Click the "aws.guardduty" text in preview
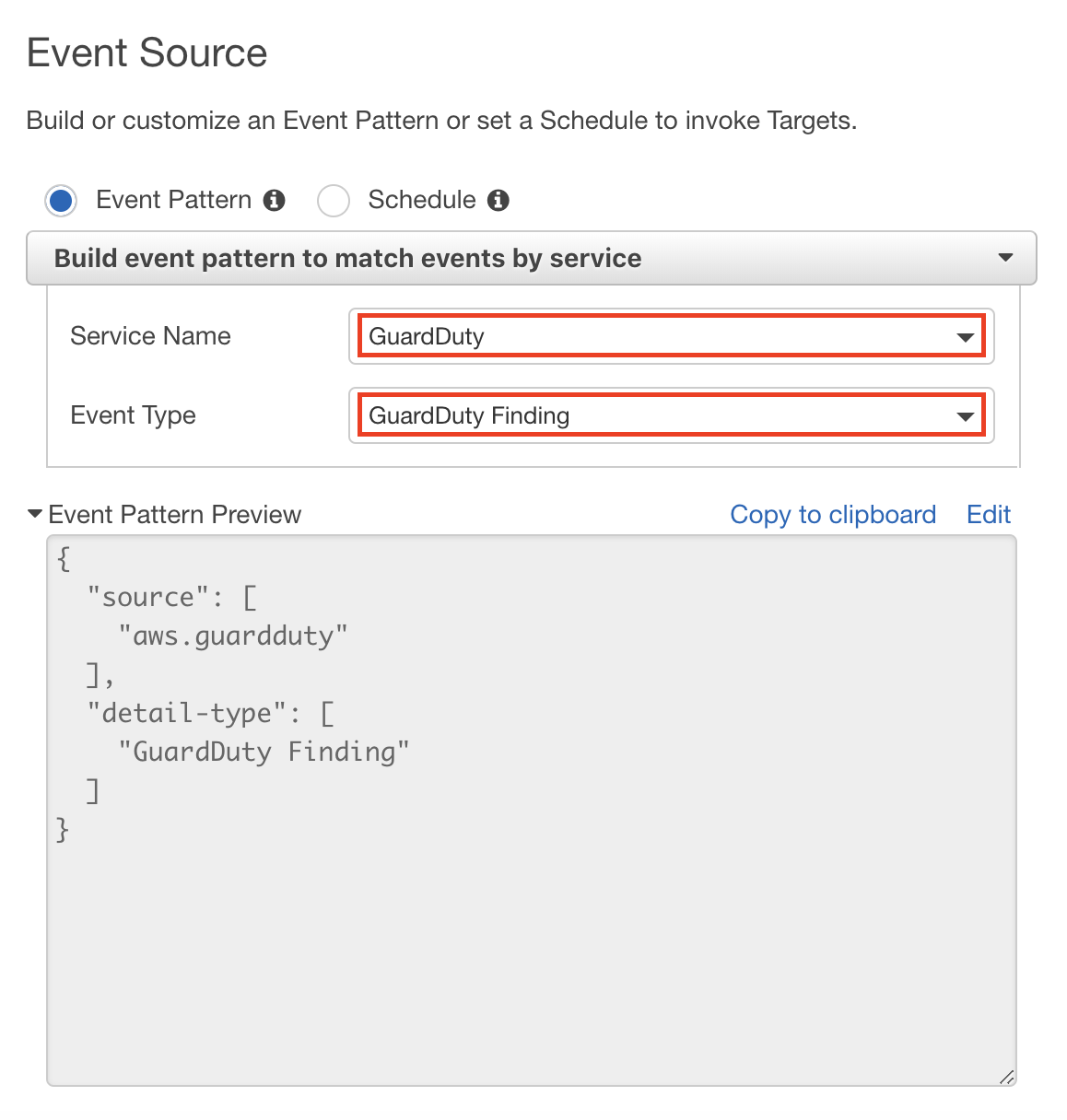This screenshot has width=1067, height=1120. [233, 636]
